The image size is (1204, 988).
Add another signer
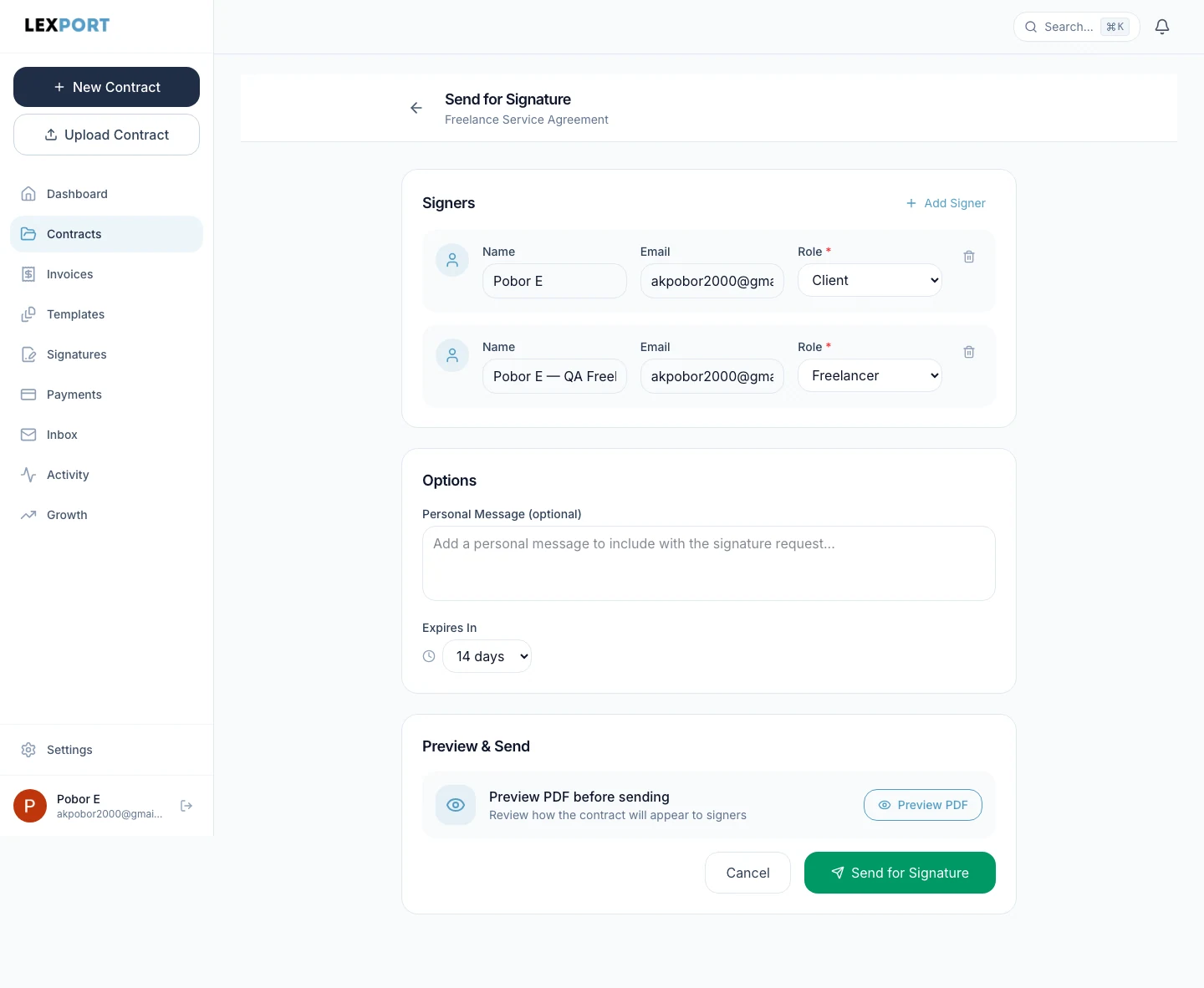pos(946,203)
